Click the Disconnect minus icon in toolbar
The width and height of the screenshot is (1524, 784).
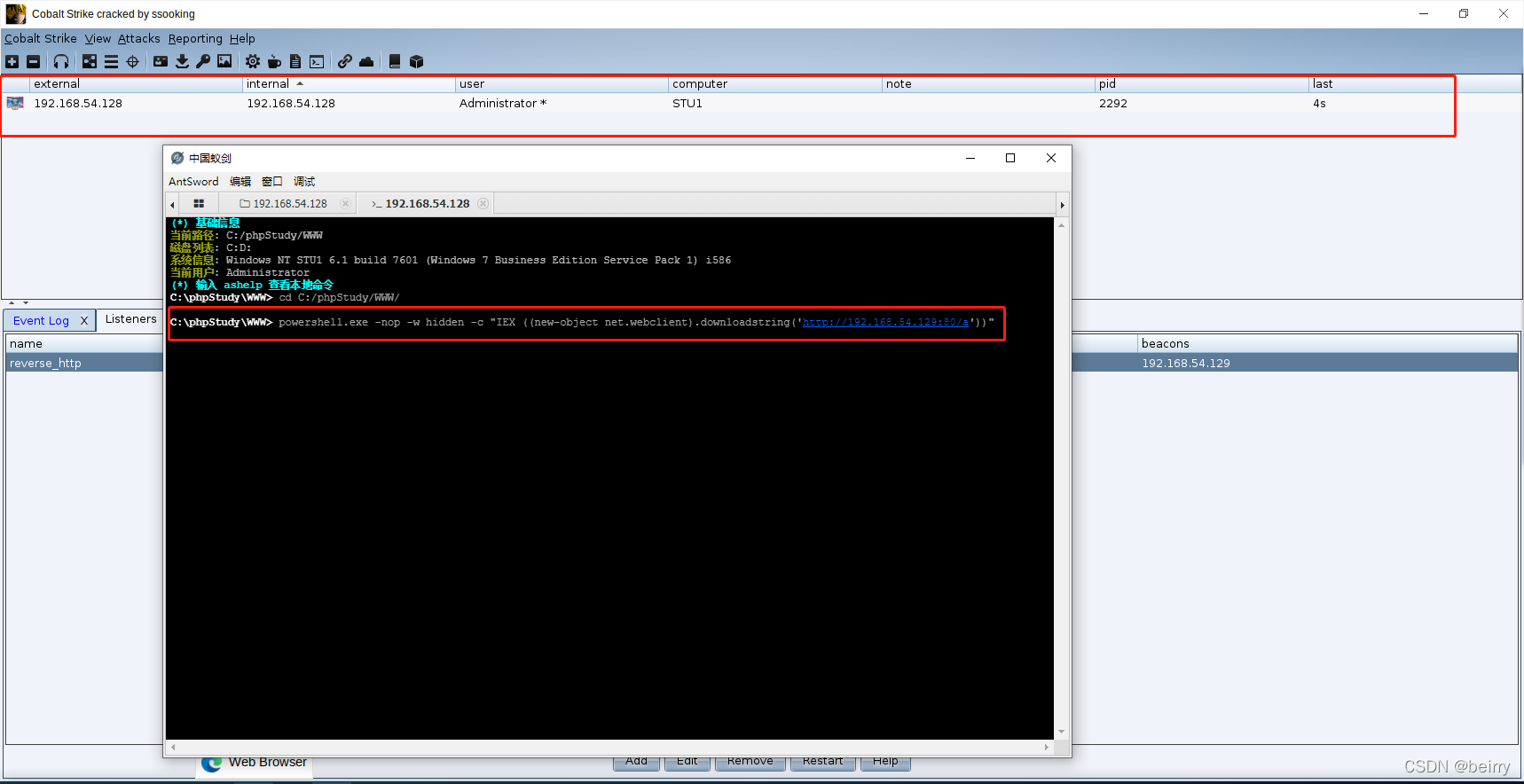tap(34, 61)
